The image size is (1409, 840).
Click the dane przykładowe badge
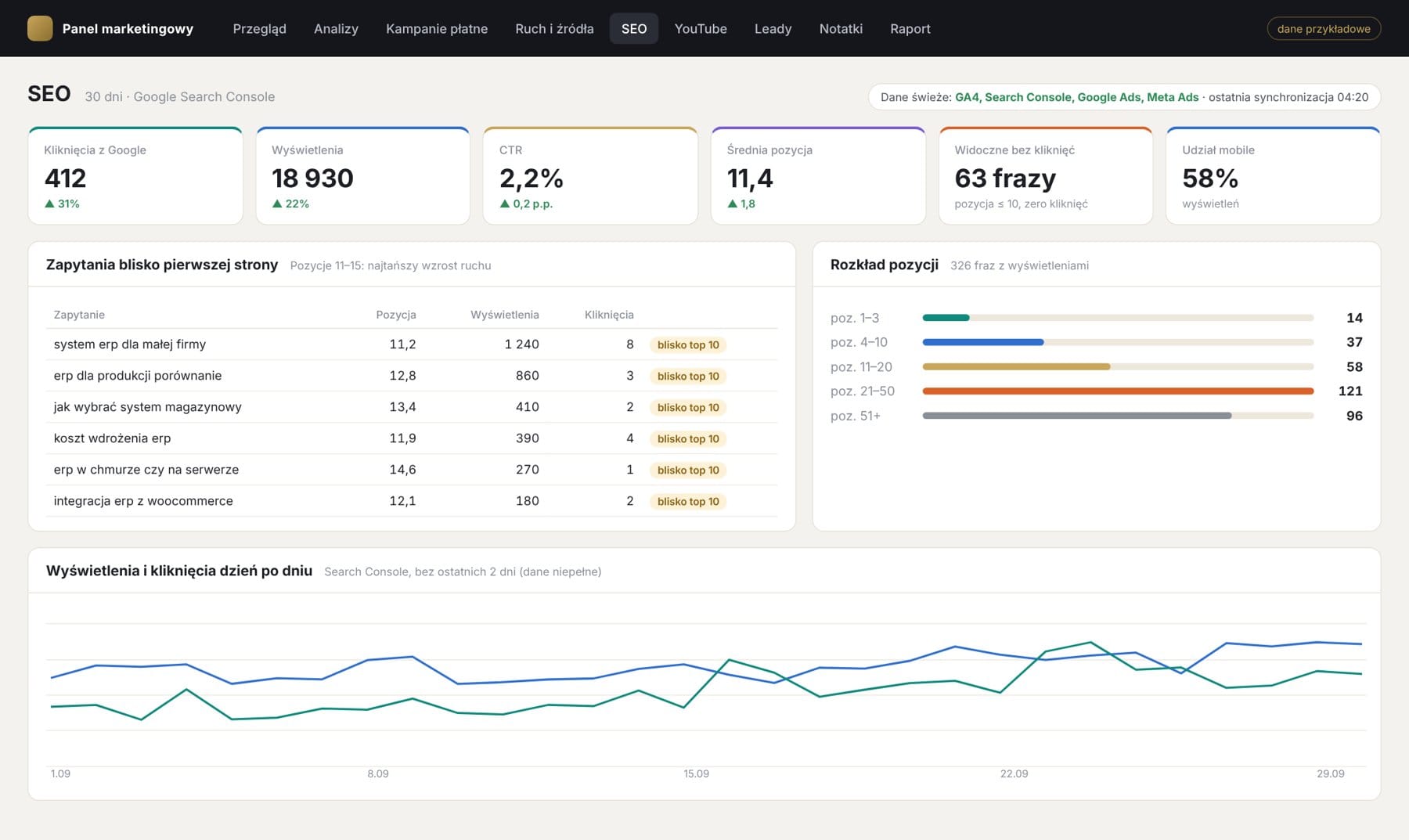pos(1324,28)
